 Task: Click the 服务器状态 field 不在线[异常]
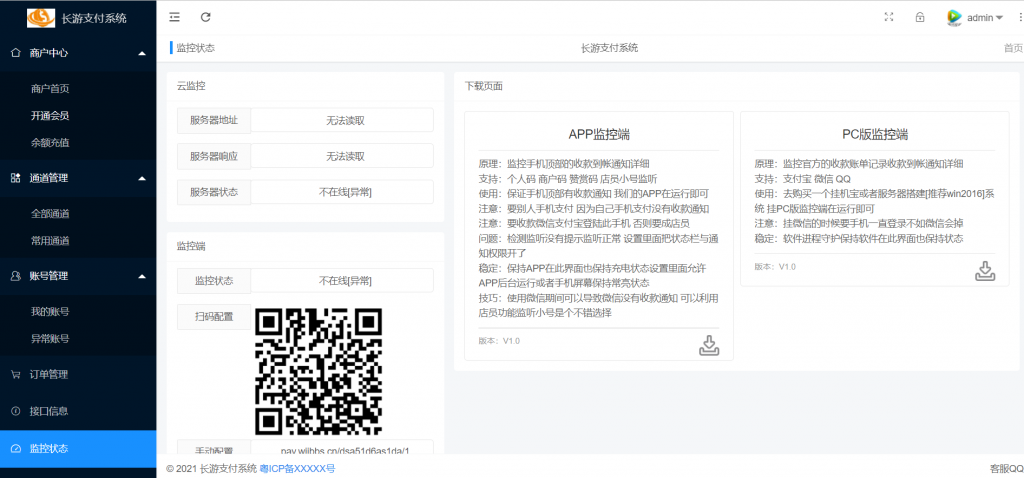342,192
